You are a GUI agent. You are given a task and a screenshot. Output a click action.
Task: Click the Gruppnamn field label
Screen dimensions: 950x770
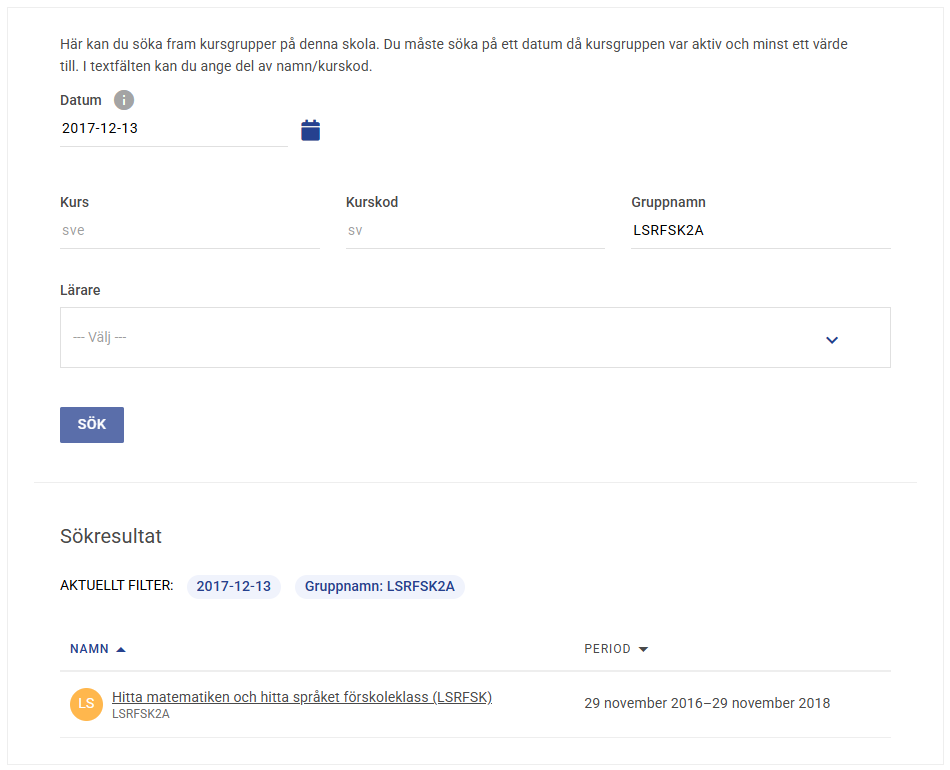point(668,202)
